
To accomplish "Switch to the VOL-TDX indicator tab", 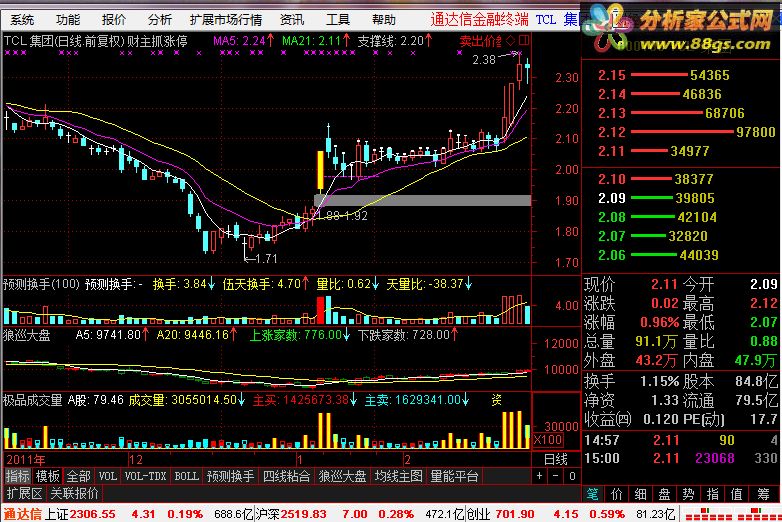I will (145, 477).
